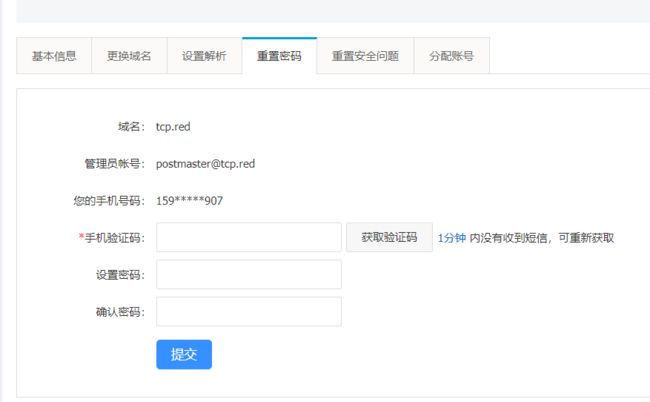The height and width of the screenshot is (402, 650).
Task: Click the 管理员帐号 label
Action: pyautogui.click(x=114, y=164)
